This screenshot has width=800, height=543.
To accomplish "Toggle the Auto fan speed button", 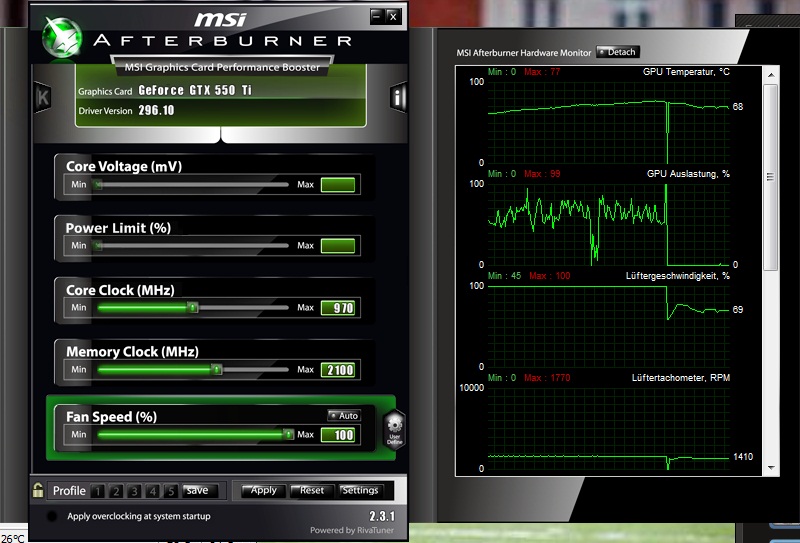I will pyautogui.click(x=344, y=415).
